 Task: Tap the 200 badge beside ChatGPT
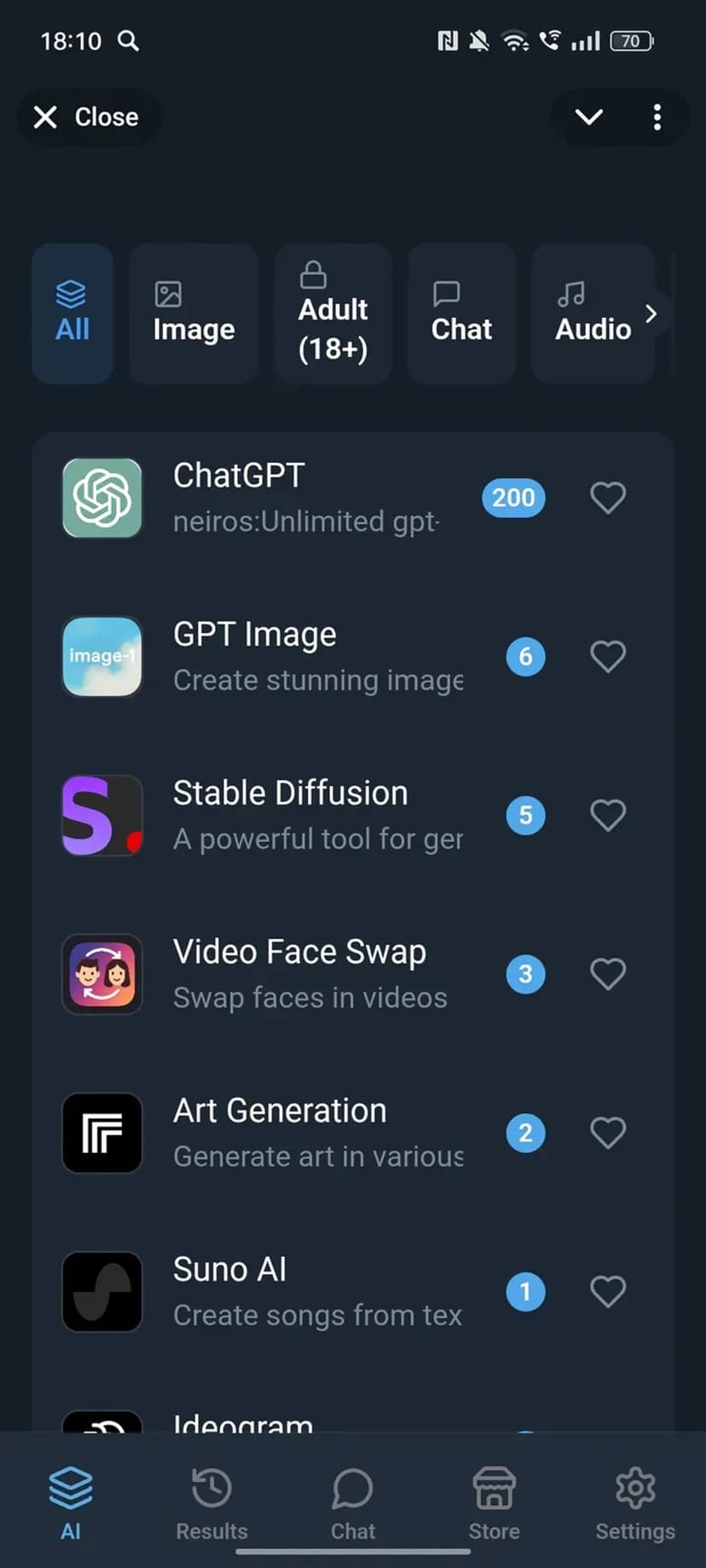(513, 498)
